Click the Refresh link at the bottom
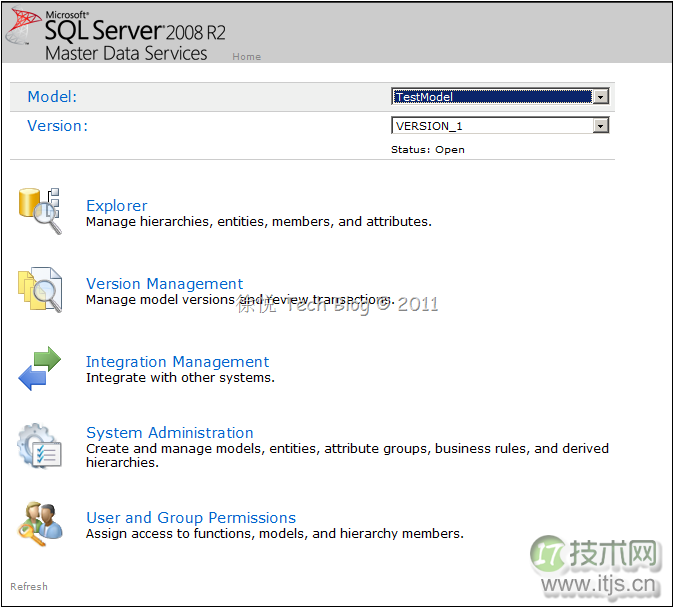Viewport: 675px width, 609px height. 29,587
